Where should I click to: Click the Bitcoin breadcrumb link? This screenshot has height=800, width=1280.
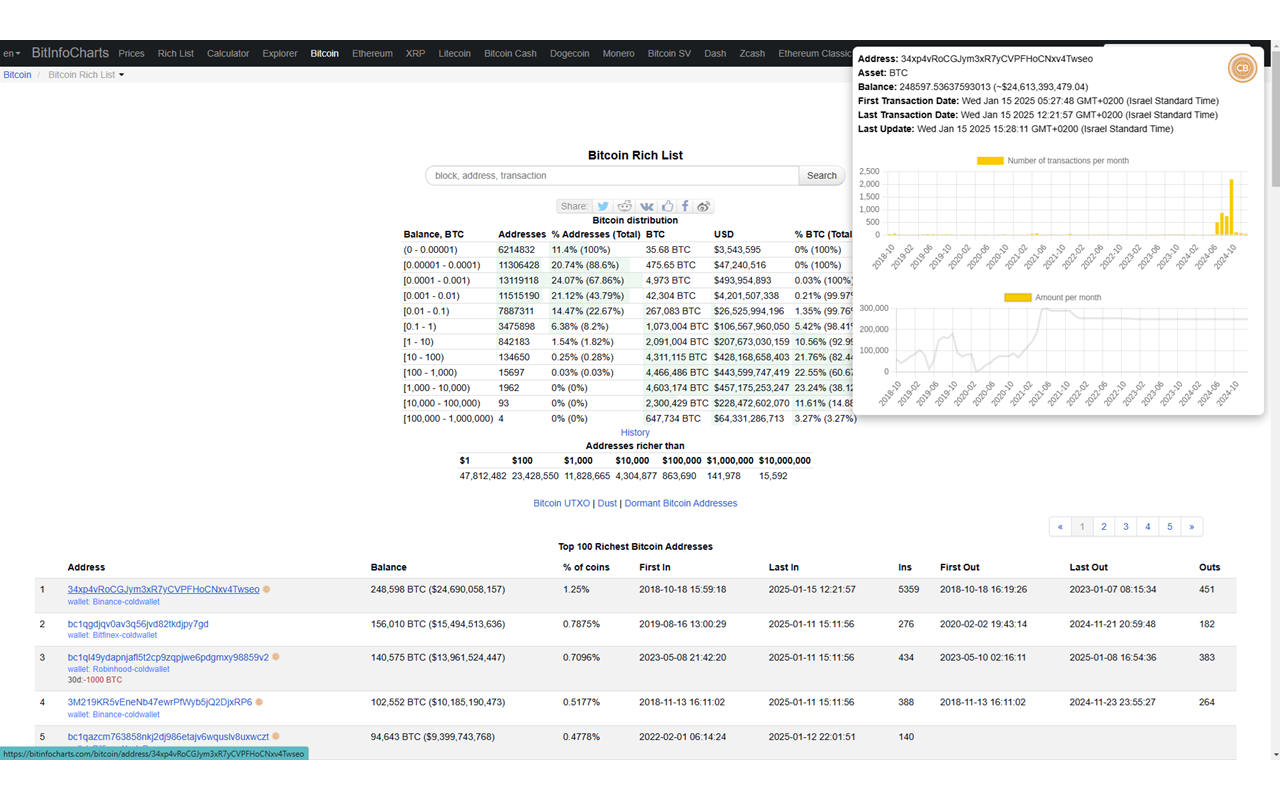pos(17,75)
